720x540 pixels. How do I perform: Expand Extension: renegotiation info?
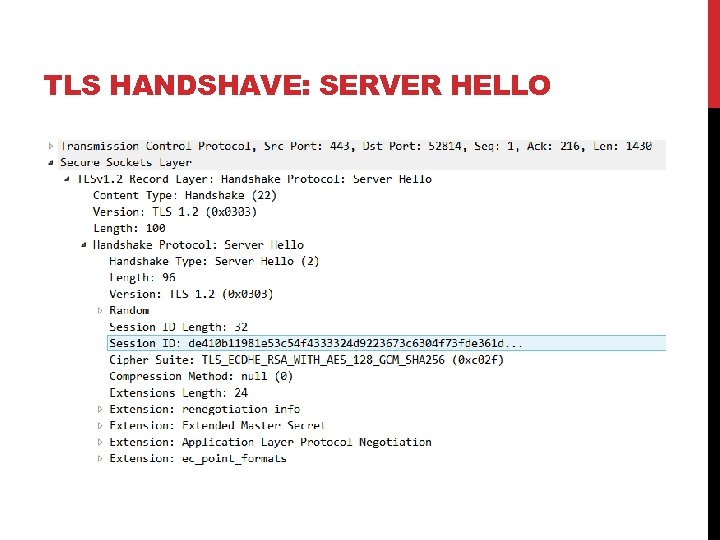[x=100, y=409]
